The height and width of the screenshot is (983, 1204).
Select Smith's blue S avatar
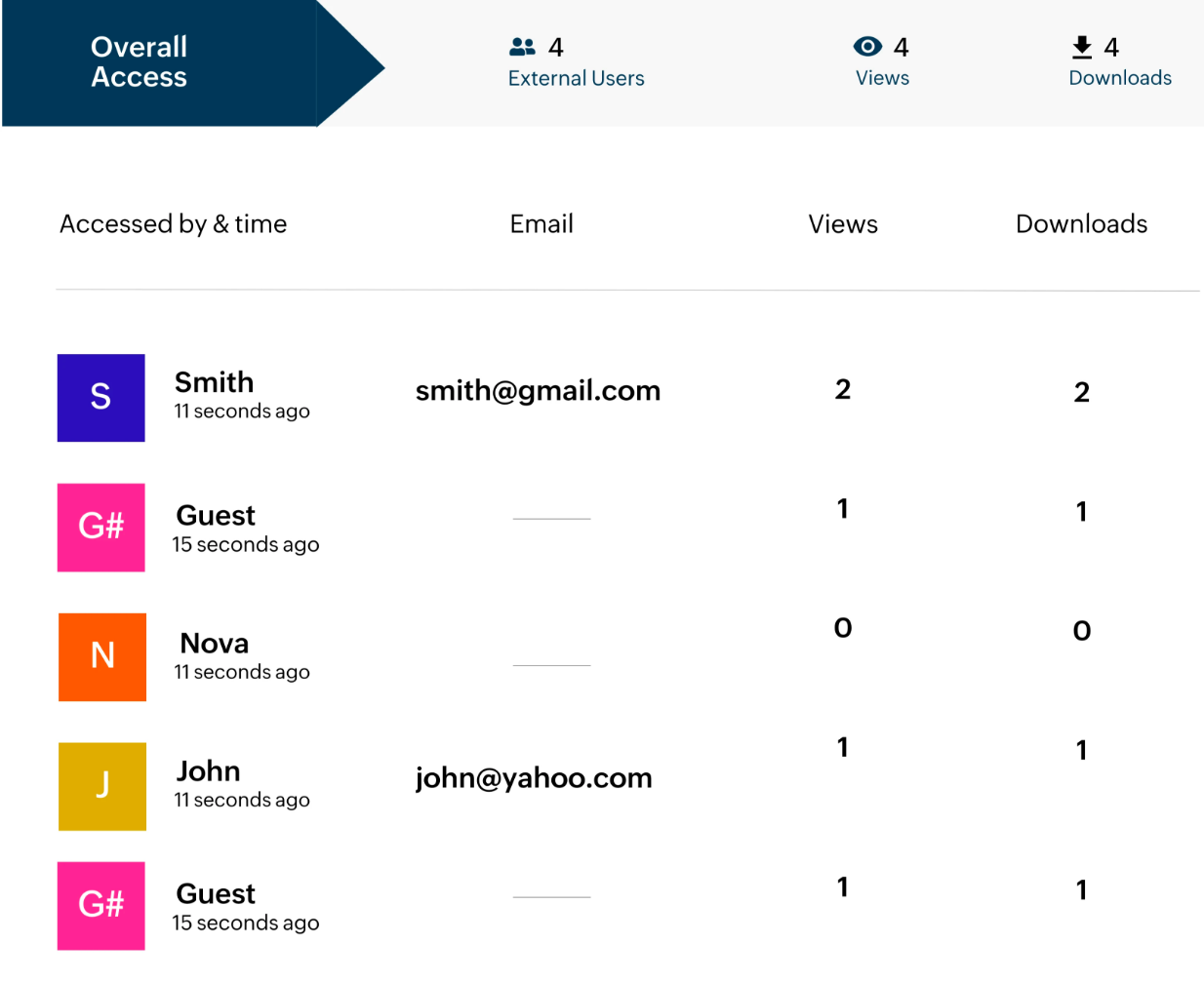[101, 398]
